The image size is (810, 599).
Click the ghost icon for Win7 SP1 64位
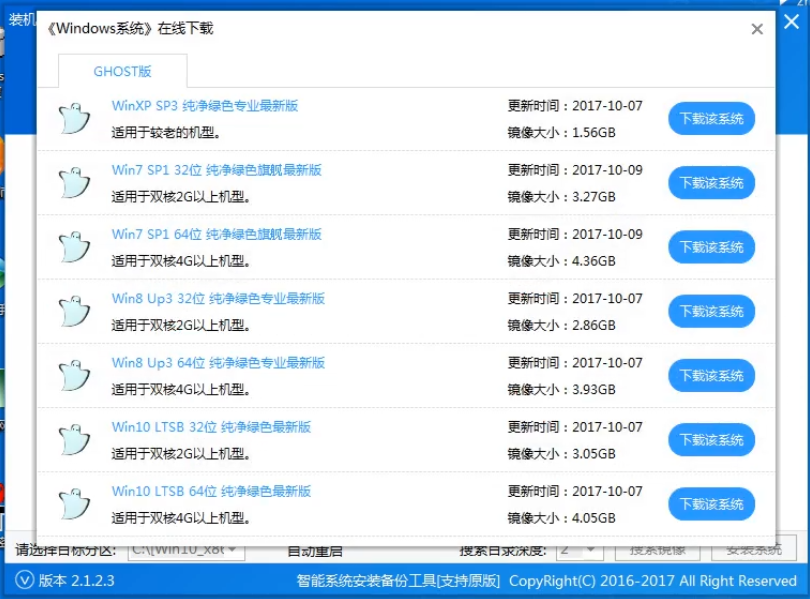(x=72, y=246)
